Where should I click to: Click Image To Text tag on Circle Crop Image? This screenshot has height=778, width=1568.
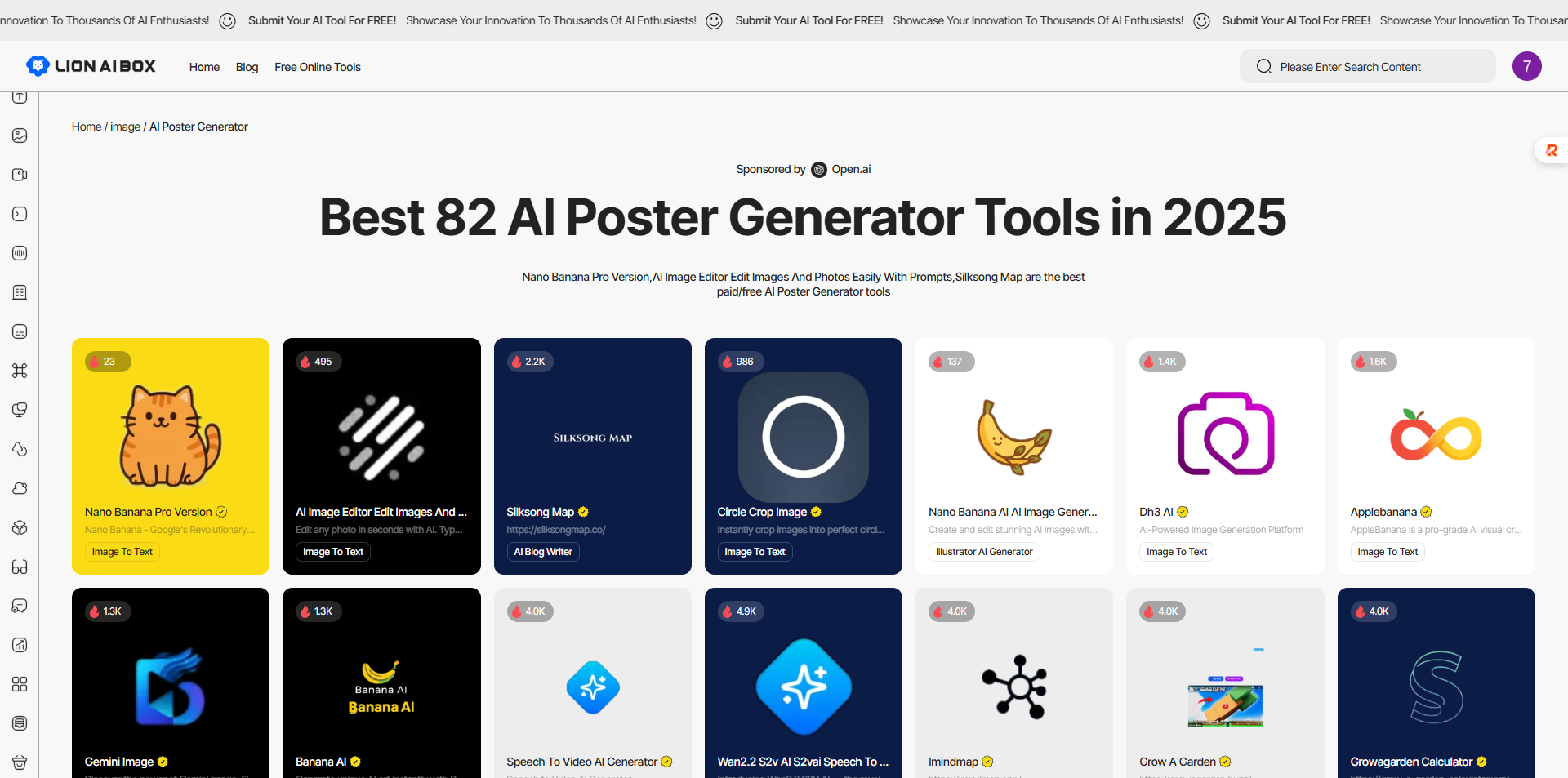pyautogui.click(x=755, y=552)
